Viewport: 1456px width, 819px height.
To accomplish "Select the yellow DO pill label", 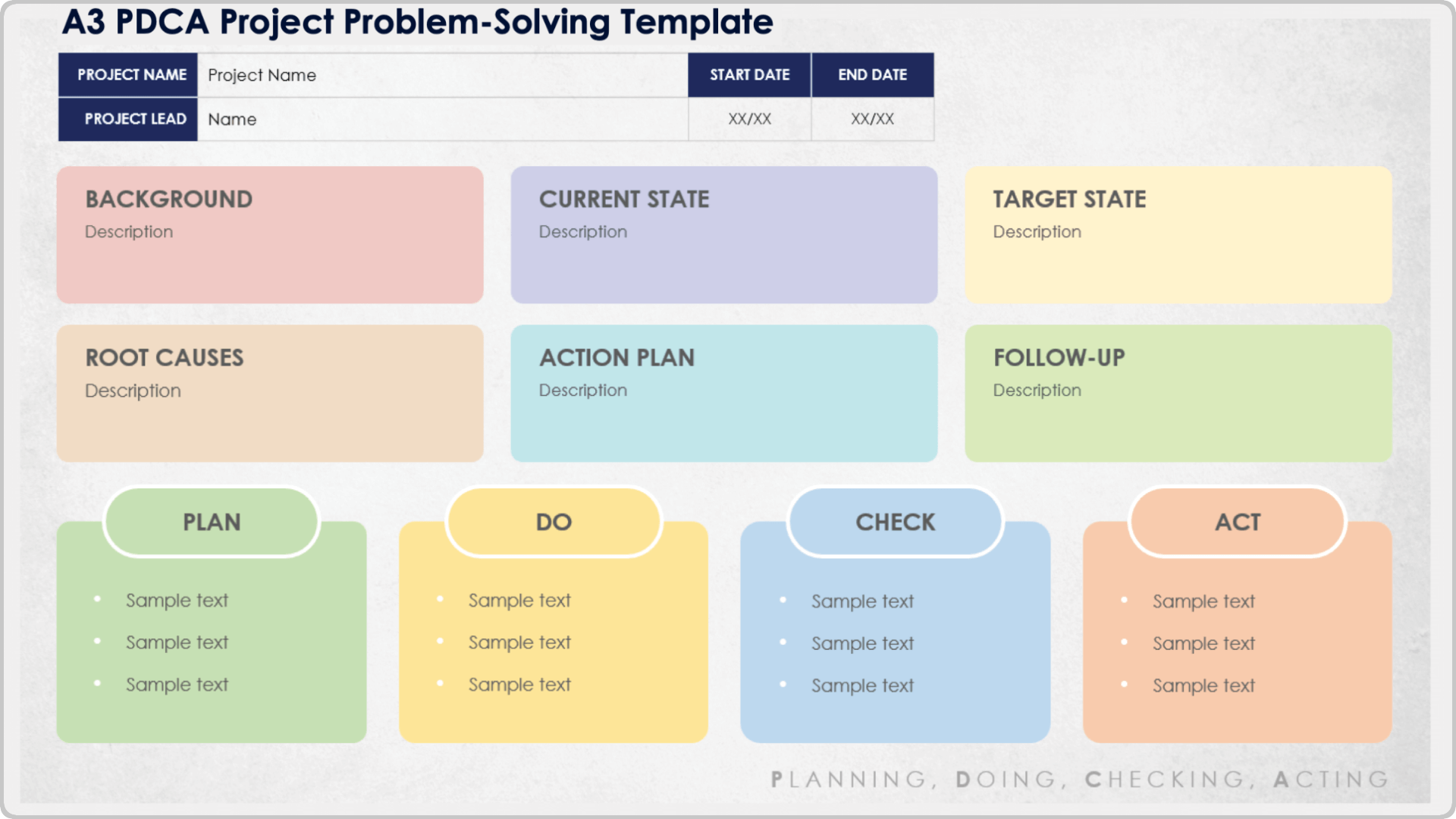I will pos(554,522).
